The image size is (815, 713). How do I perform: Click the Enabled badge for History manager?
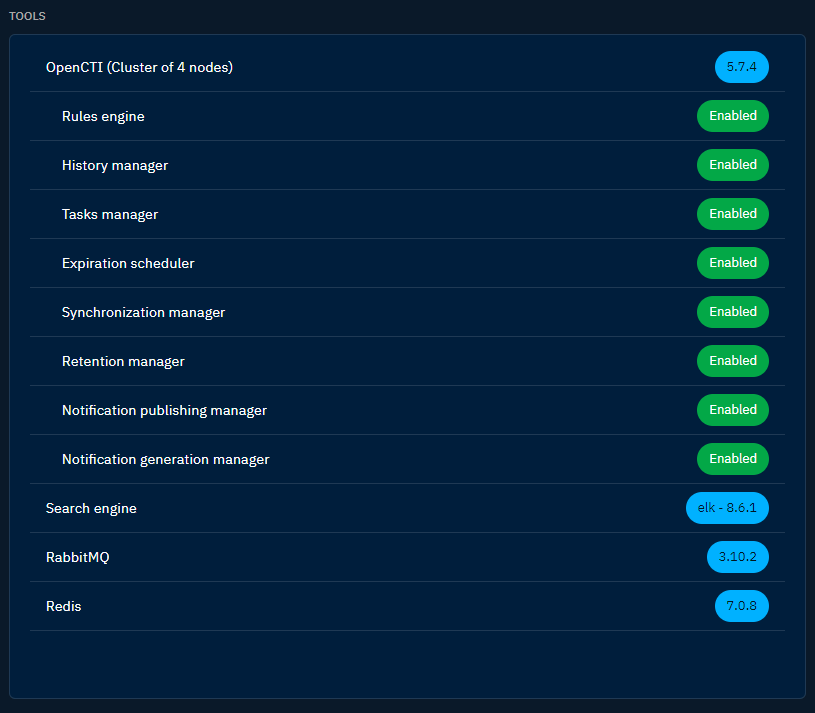click(x=733, y=165)
